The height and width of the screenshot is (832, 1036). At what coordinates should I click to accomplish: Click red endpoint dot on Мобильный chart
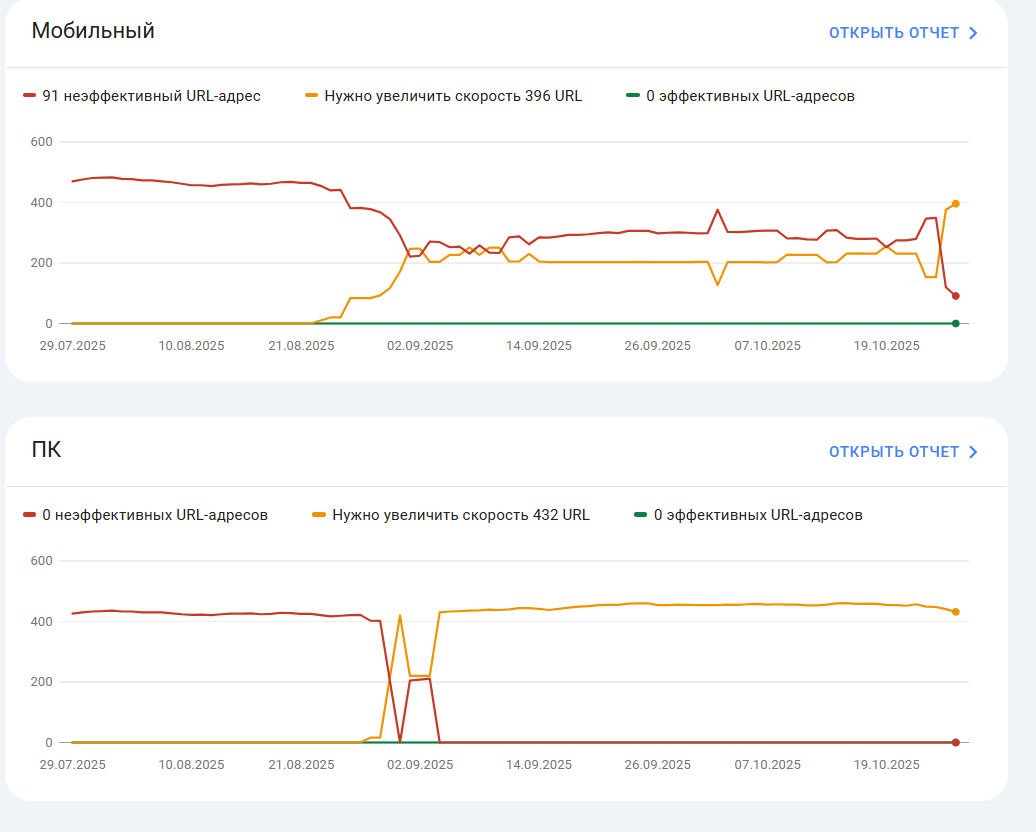(x=955, y=296)
